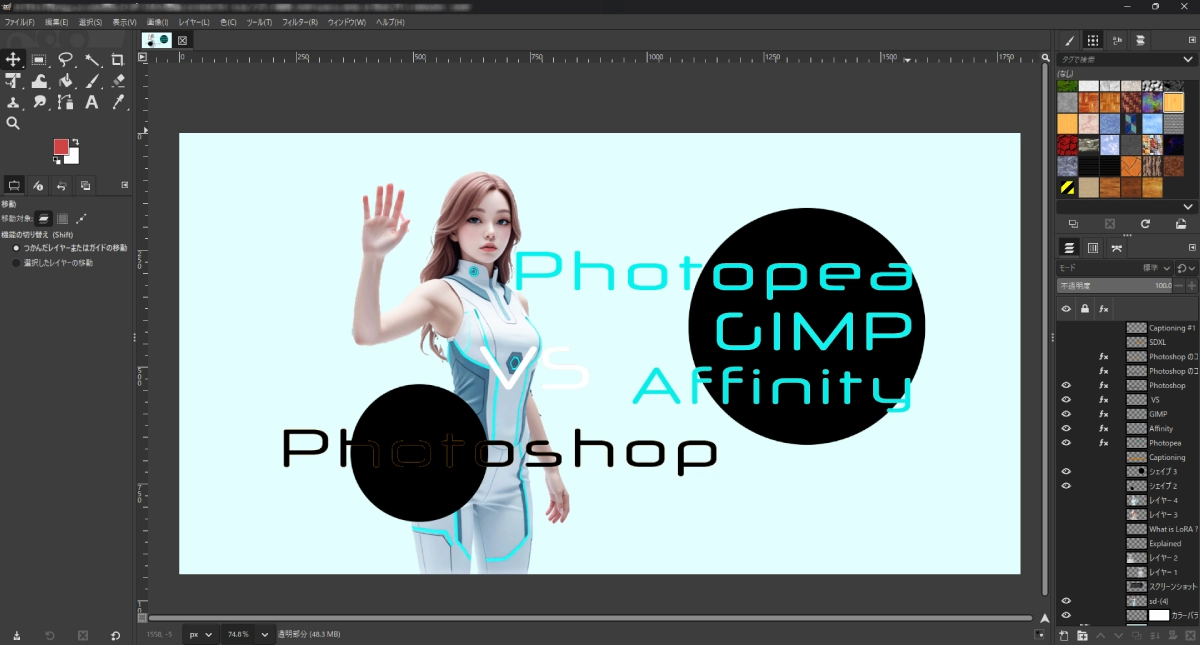
Task: Create a new layer with the new-layer icon
Action: pos(1063,636)
